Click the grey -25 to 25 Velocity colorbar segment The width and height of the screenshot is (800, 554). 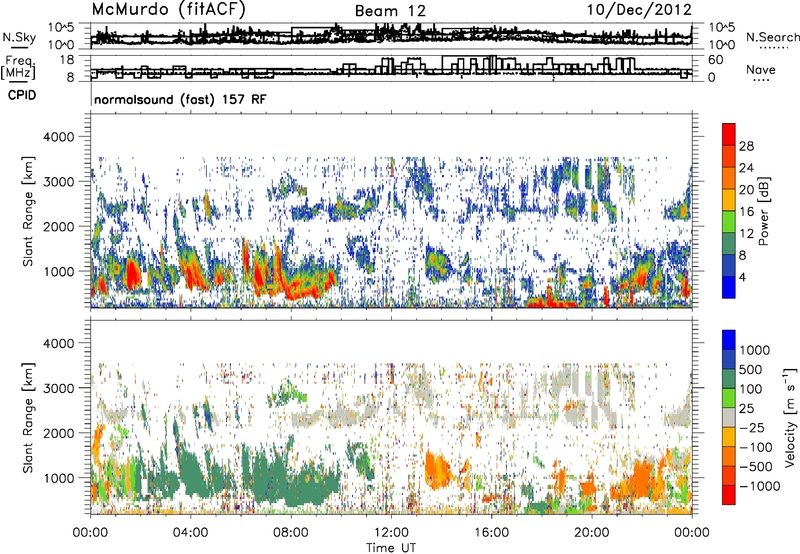[729, 418]
